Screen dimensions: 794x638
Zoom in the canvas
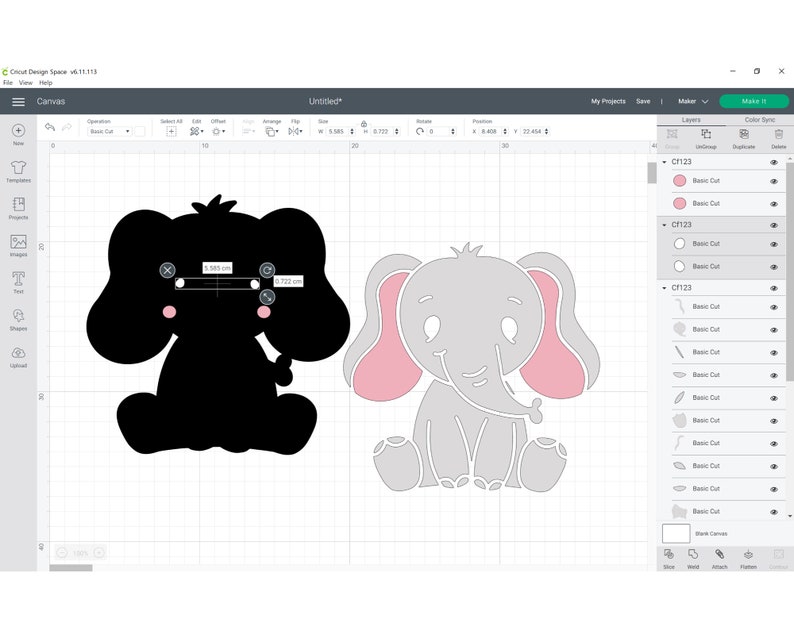coord(99,553)
